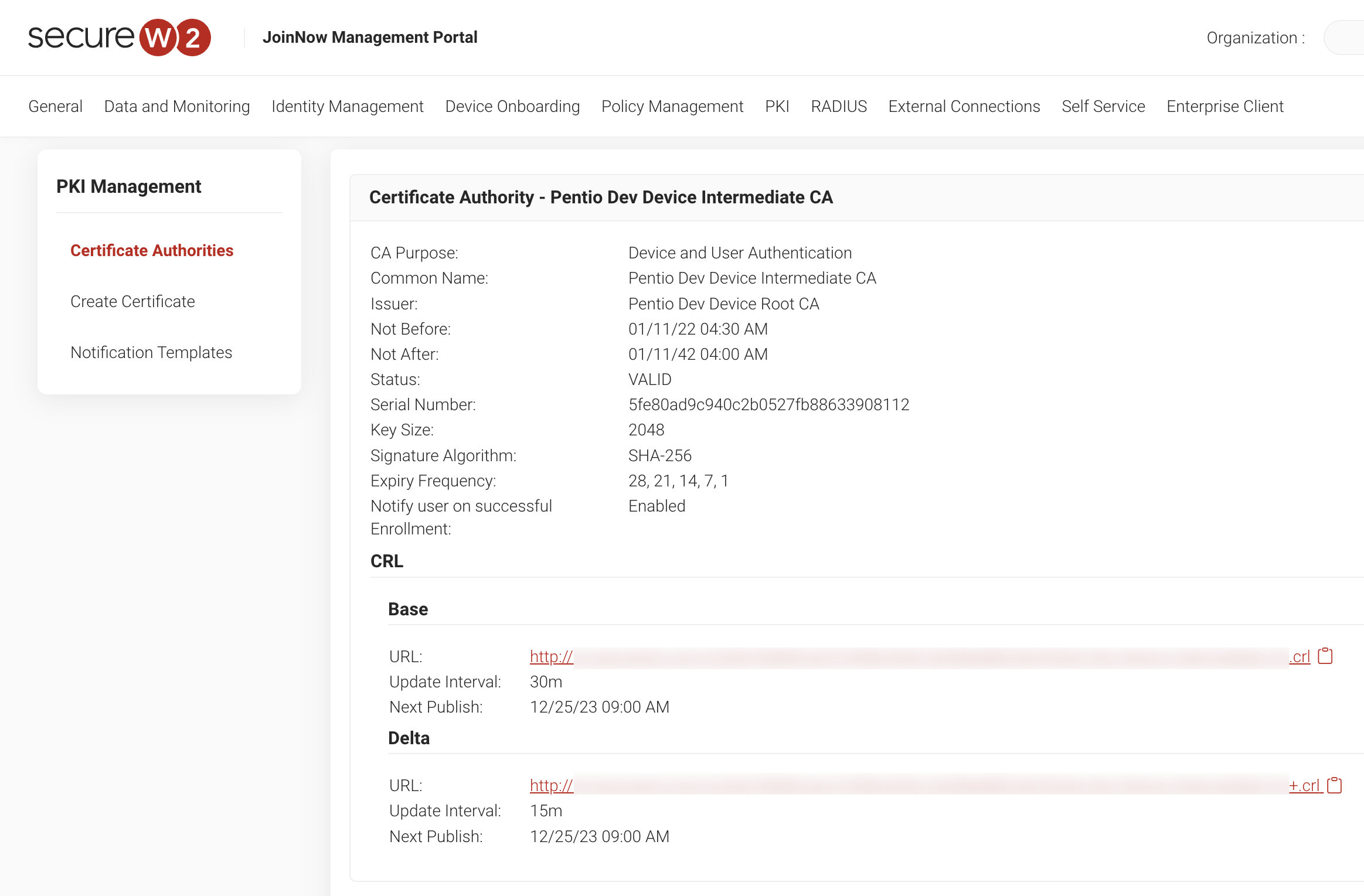1364x896 pixels.
Task: Click the Base URL .crl link ending
Action: [1300, 656]
